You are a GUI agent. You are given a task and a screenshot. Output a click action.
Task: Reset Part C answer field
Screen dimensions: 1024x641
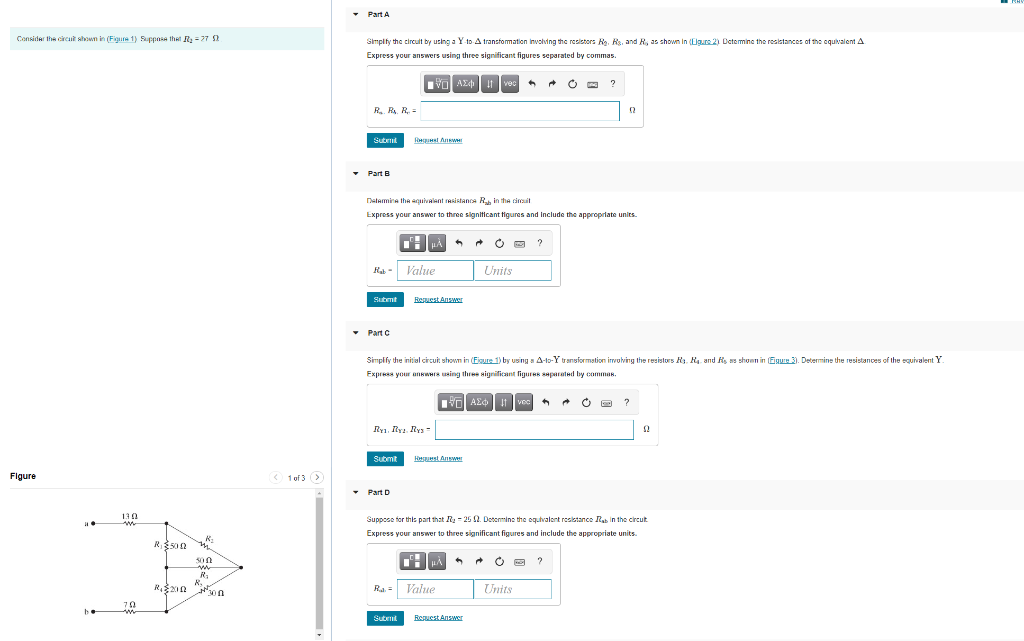(x=586, y=402)
